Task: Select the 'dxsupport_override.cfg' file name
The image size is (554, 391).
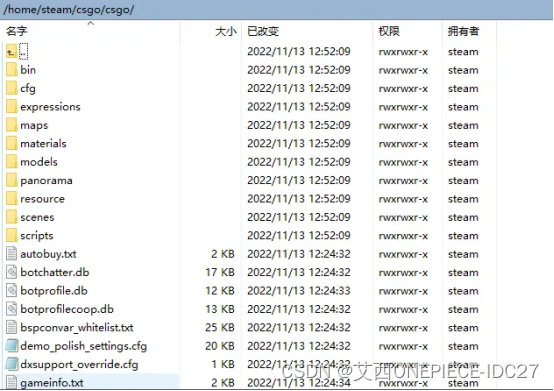Action: (x=79, y=364)
